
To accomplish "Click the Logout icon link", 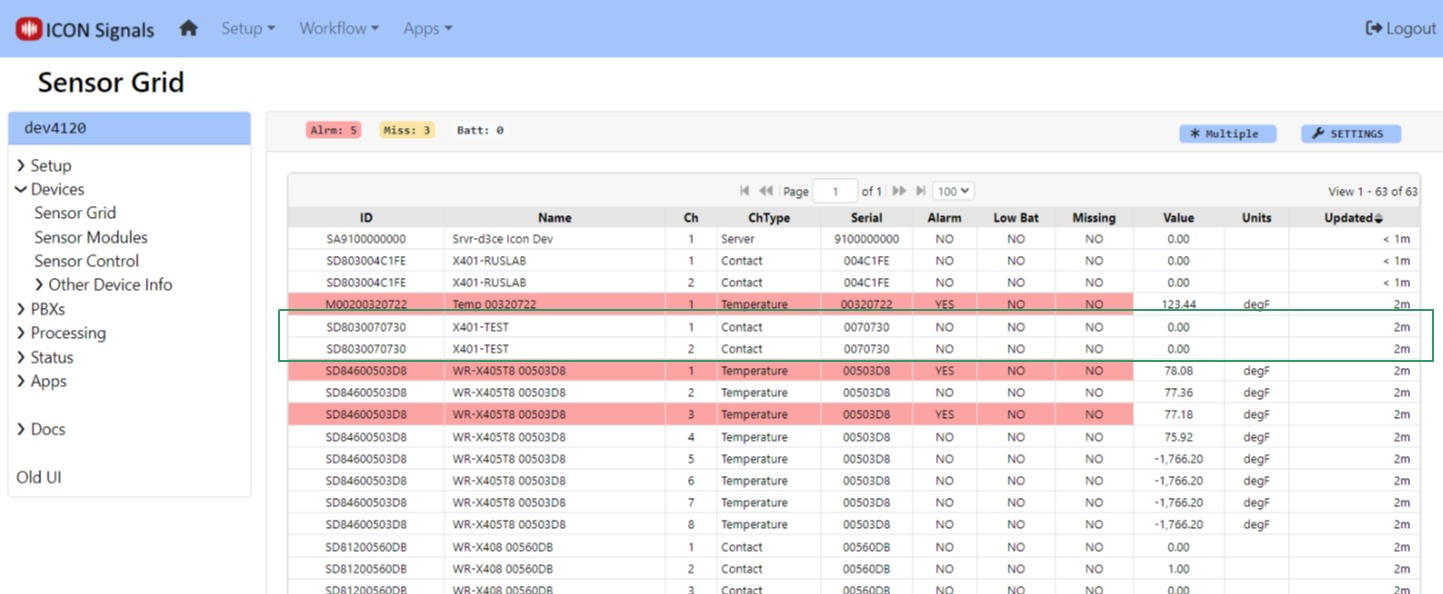I will [1400, 28].
